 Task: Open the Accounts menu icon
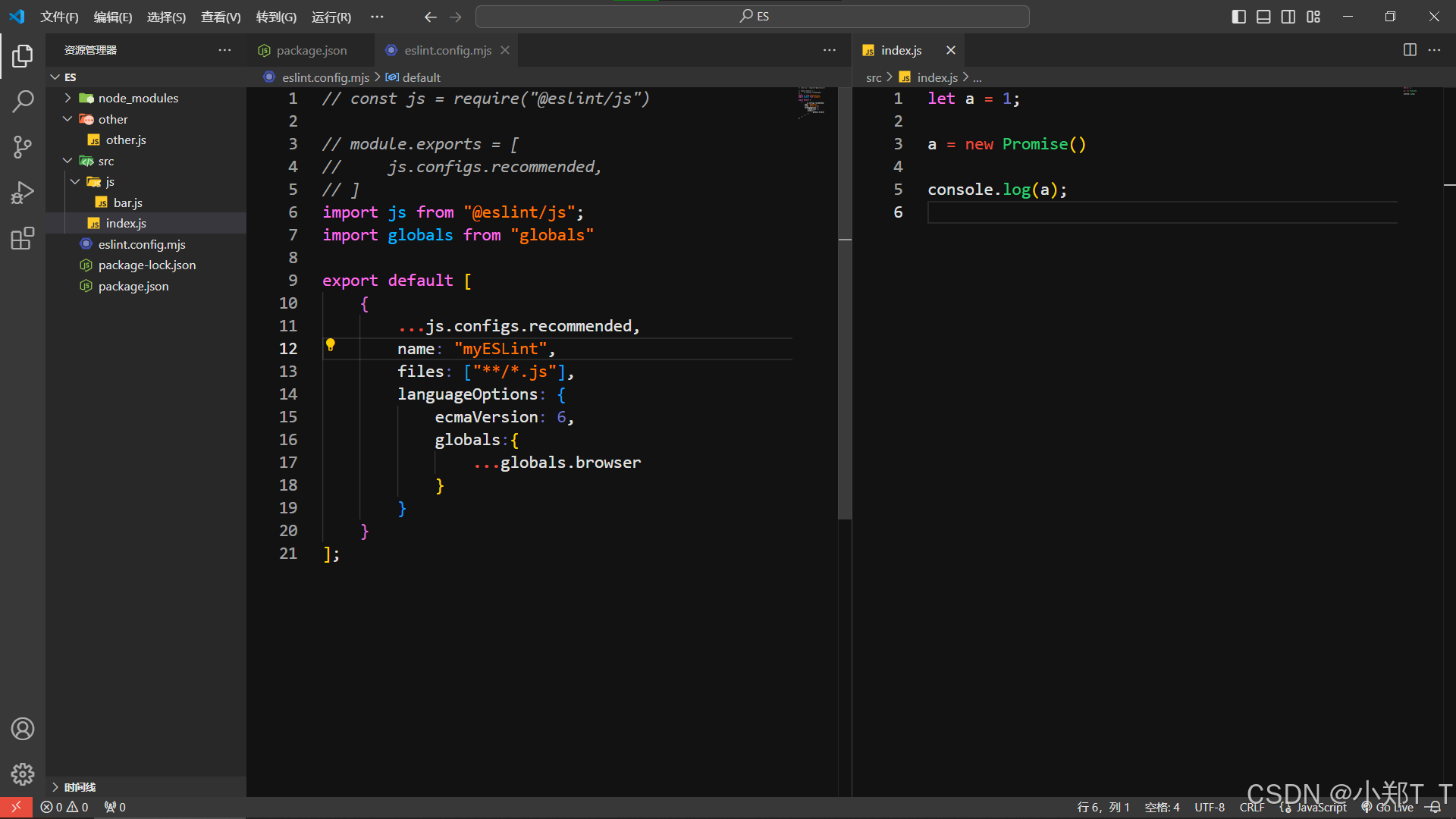coord(23,729)
